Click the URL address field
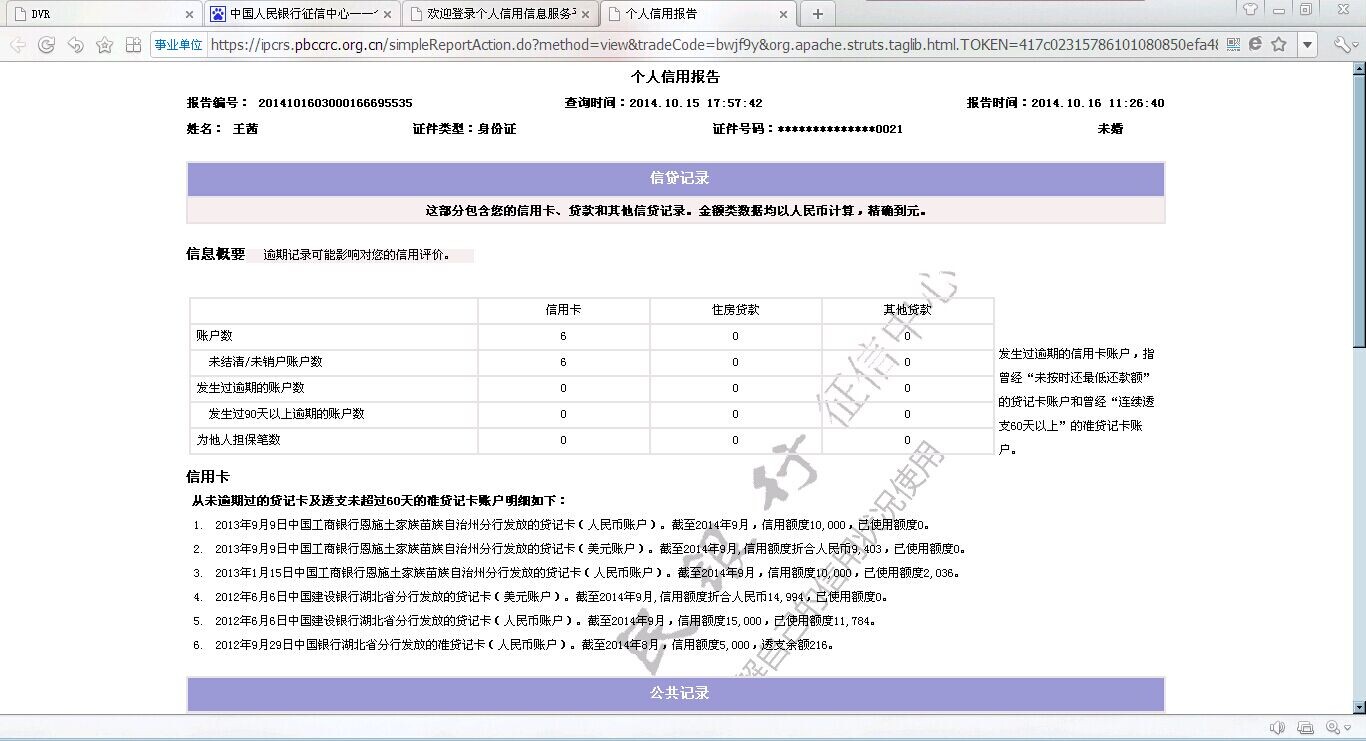 pyautogui.click(x=700, y=45)
